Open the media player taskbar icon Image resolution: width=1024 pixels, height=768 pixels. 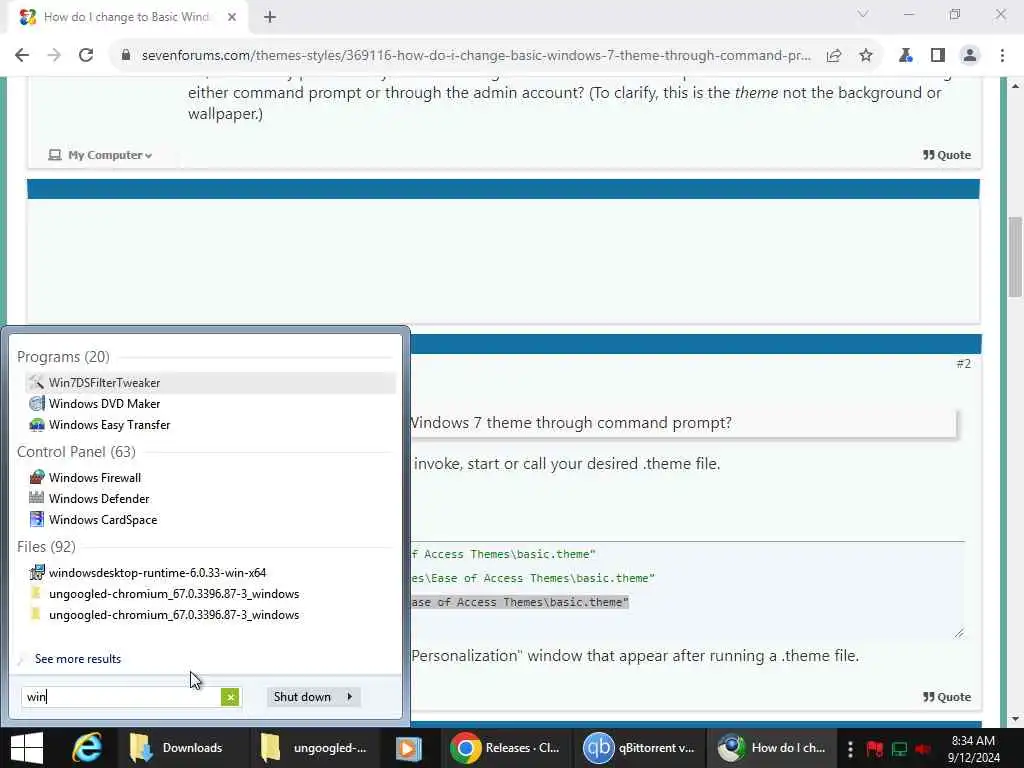(409, 748)
